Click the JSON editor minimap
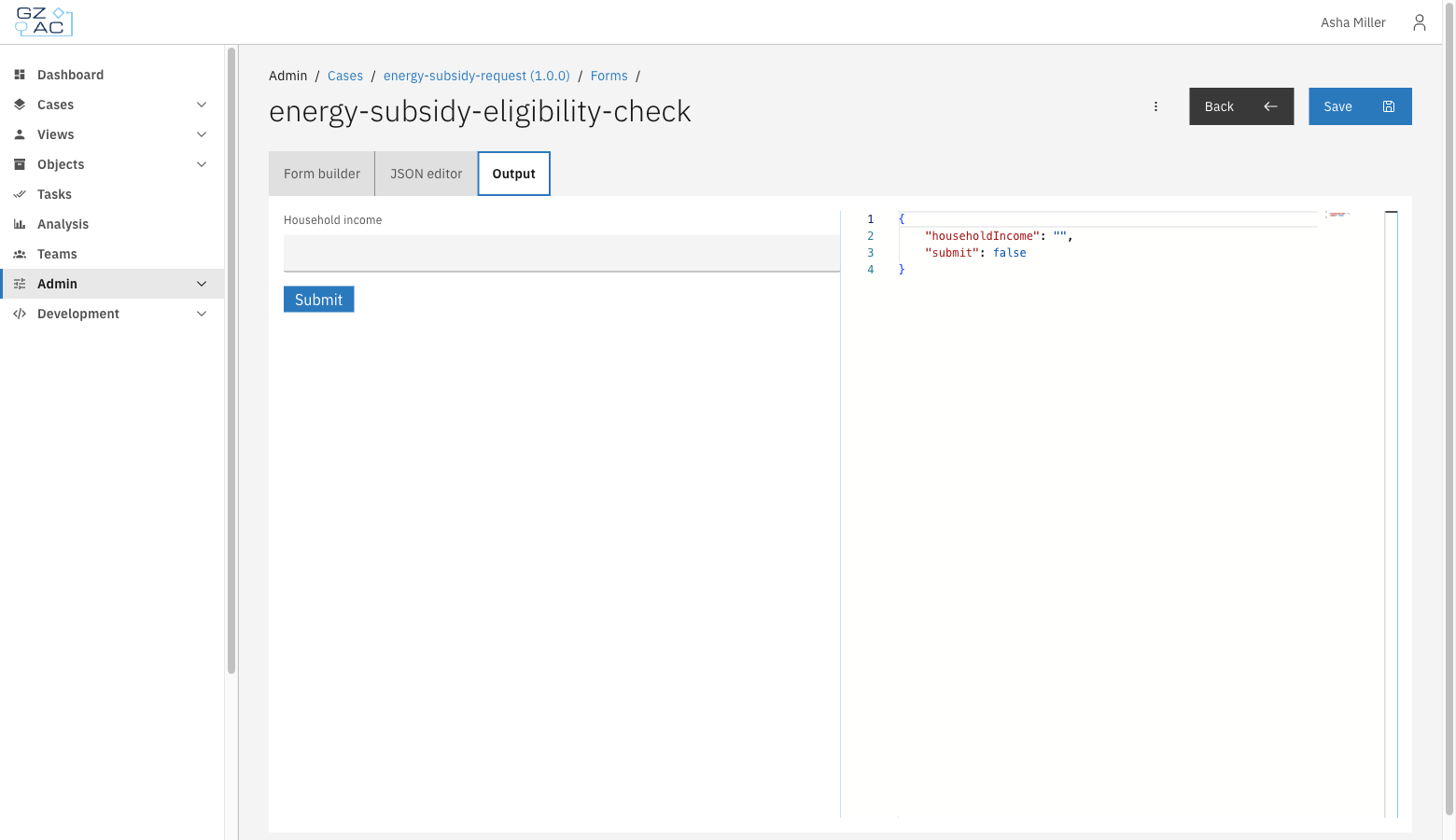1456x840 pixels. click(x=1337, y=215)
